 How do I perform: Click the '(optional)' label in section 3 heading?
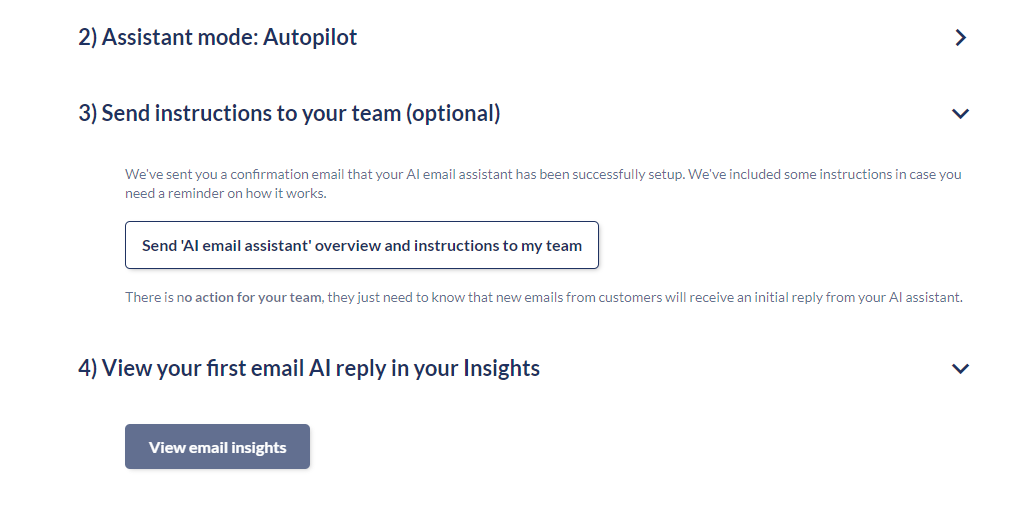tap(453, 114)
